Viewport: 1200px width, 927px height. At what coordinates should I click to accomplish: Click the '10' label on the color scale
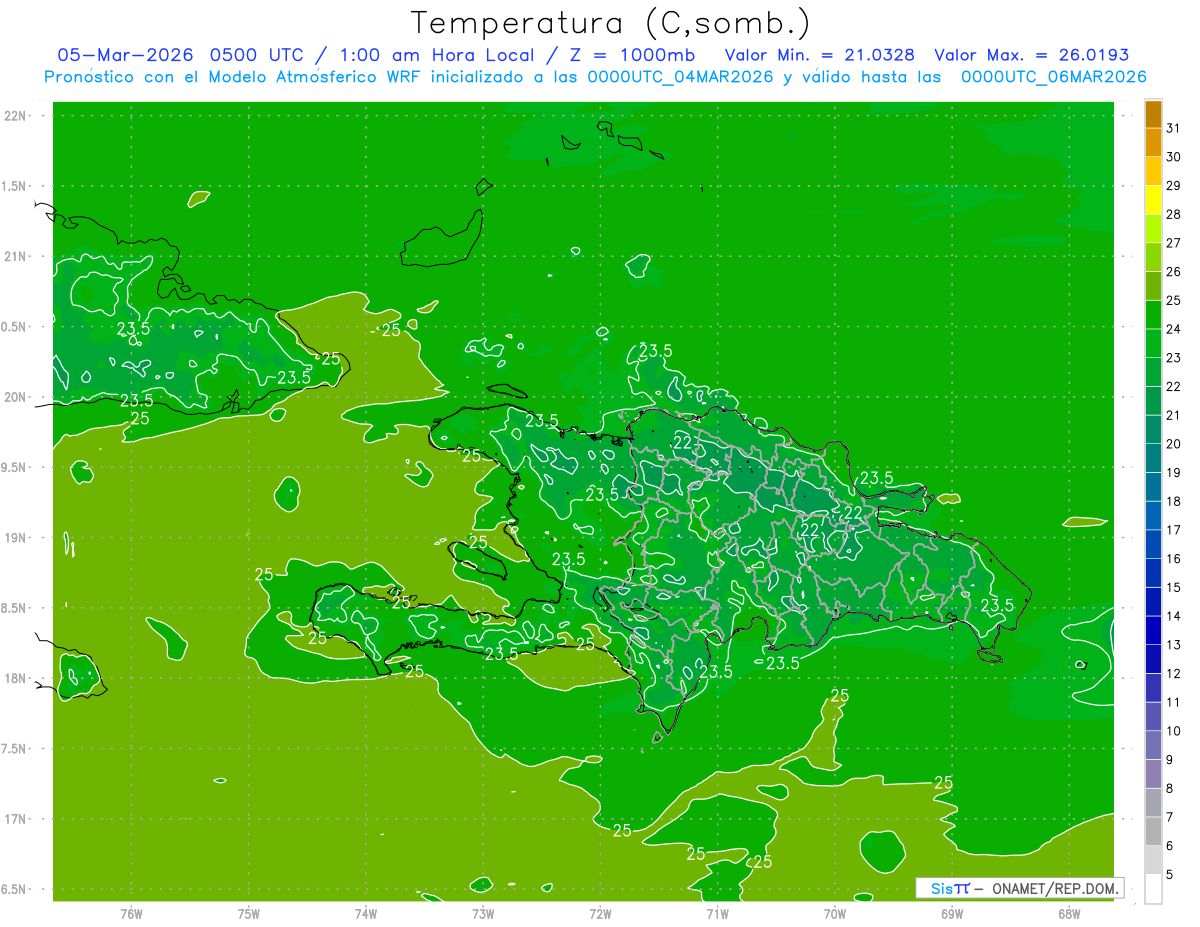coord(1173,731)
